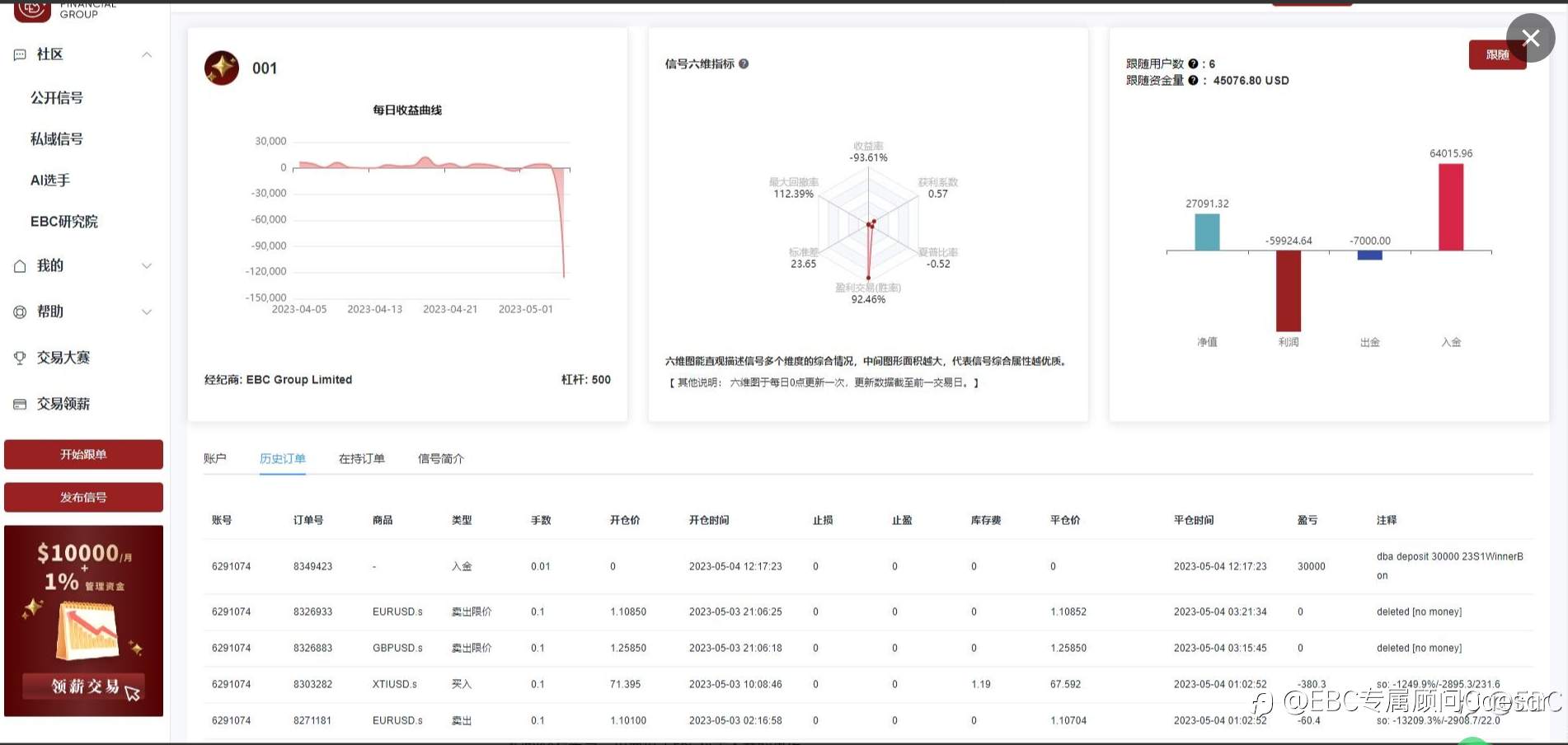Viewport: 1568px width, 745px height.
Task: Open 公开信号 in the sidebar
Action: (57, 97)
